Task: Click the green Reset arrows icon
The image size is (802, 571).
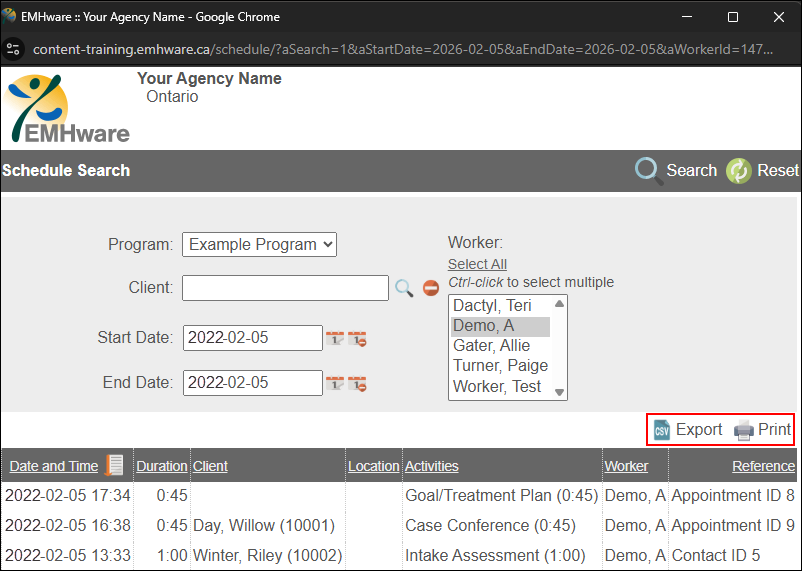Action: point(739,171)
